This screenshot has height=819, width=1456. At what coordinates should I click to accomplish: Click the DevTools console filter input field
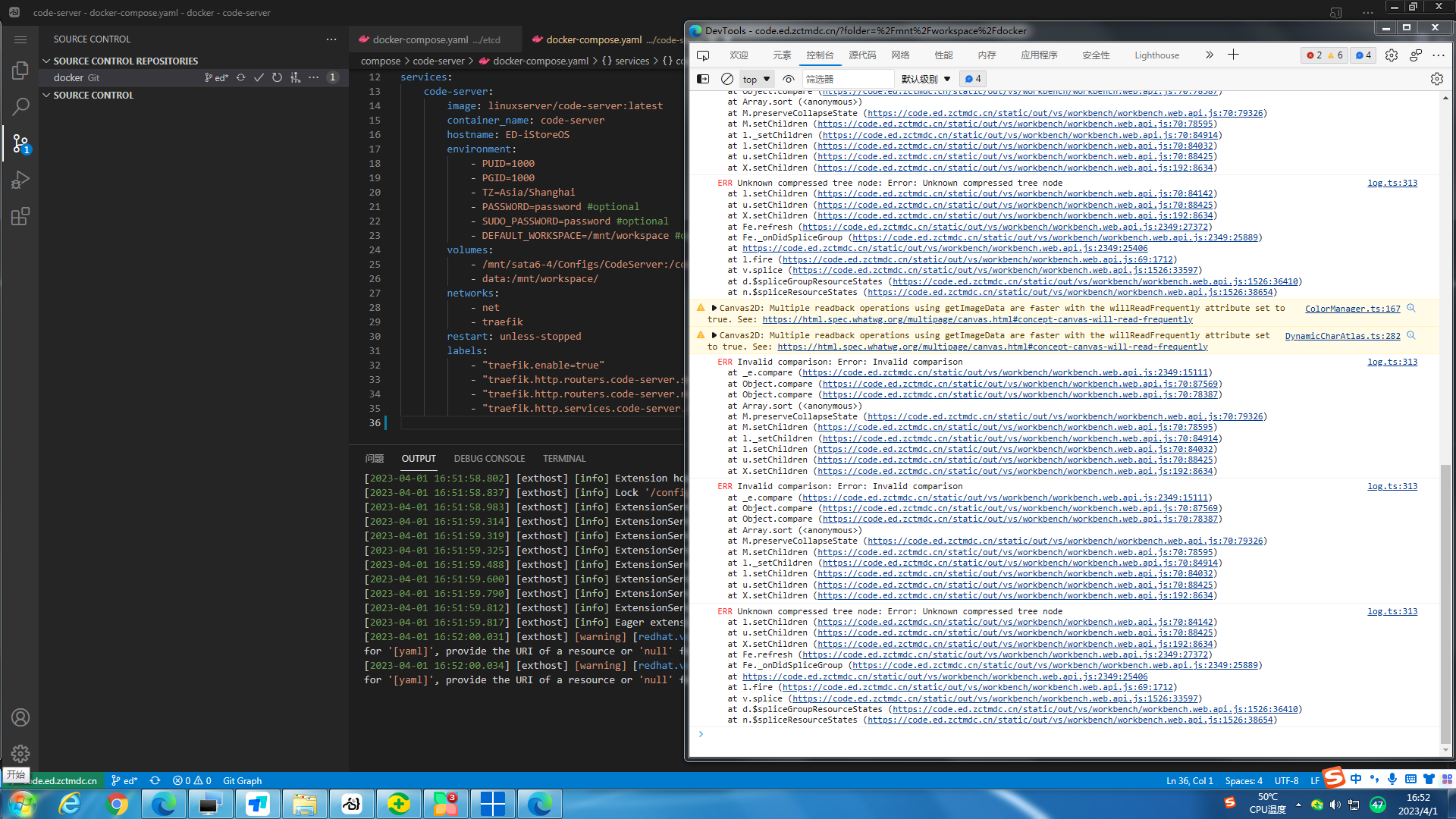[x=848, y=79]
